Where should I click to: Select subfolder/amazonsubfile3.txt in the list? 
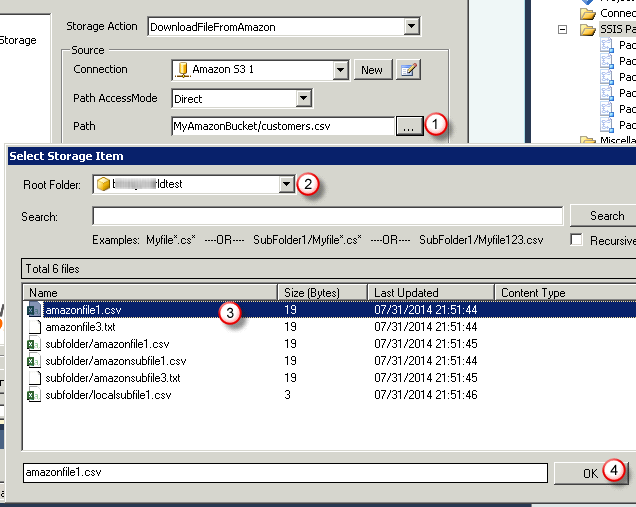330,378
